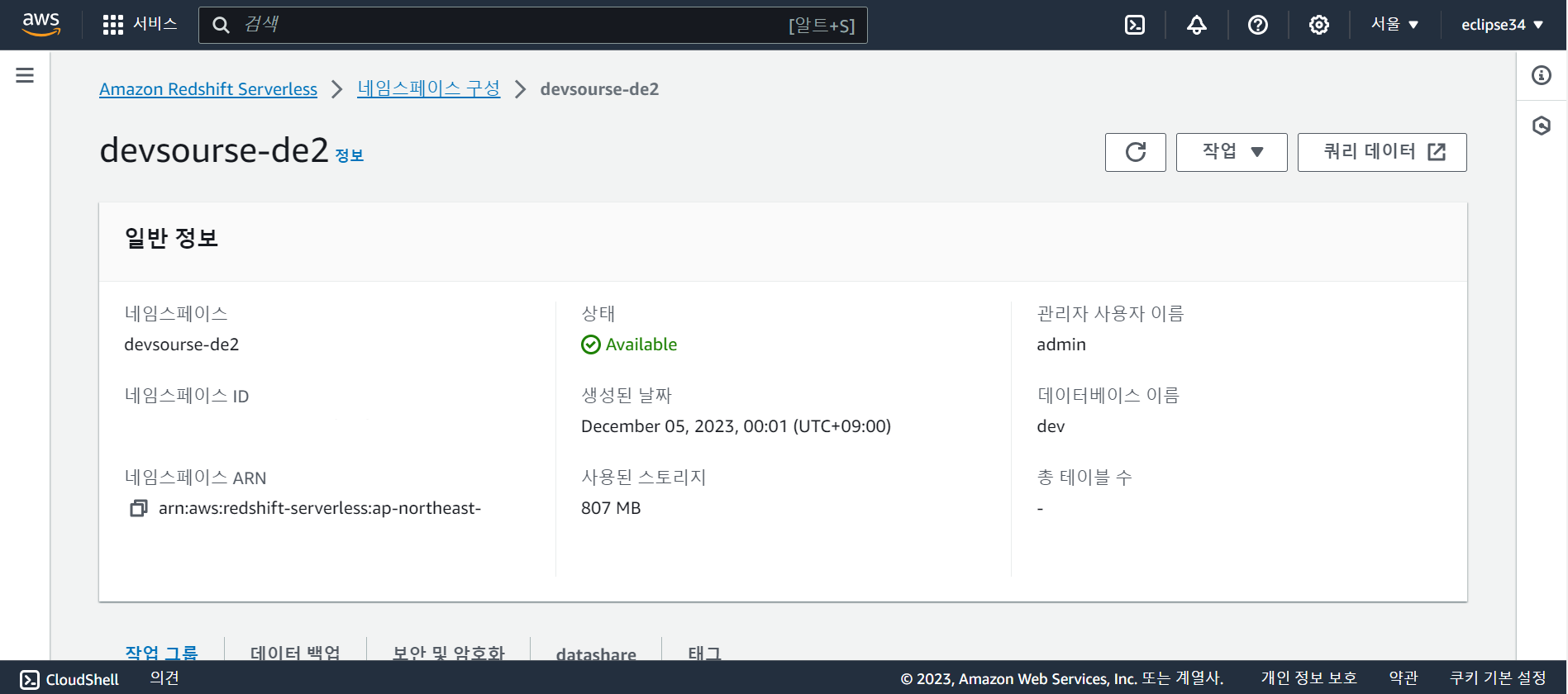This screenshot has height=694, width=1568.
Task: Switch to the 데이터 백업 tab
Action: (295, 653)
